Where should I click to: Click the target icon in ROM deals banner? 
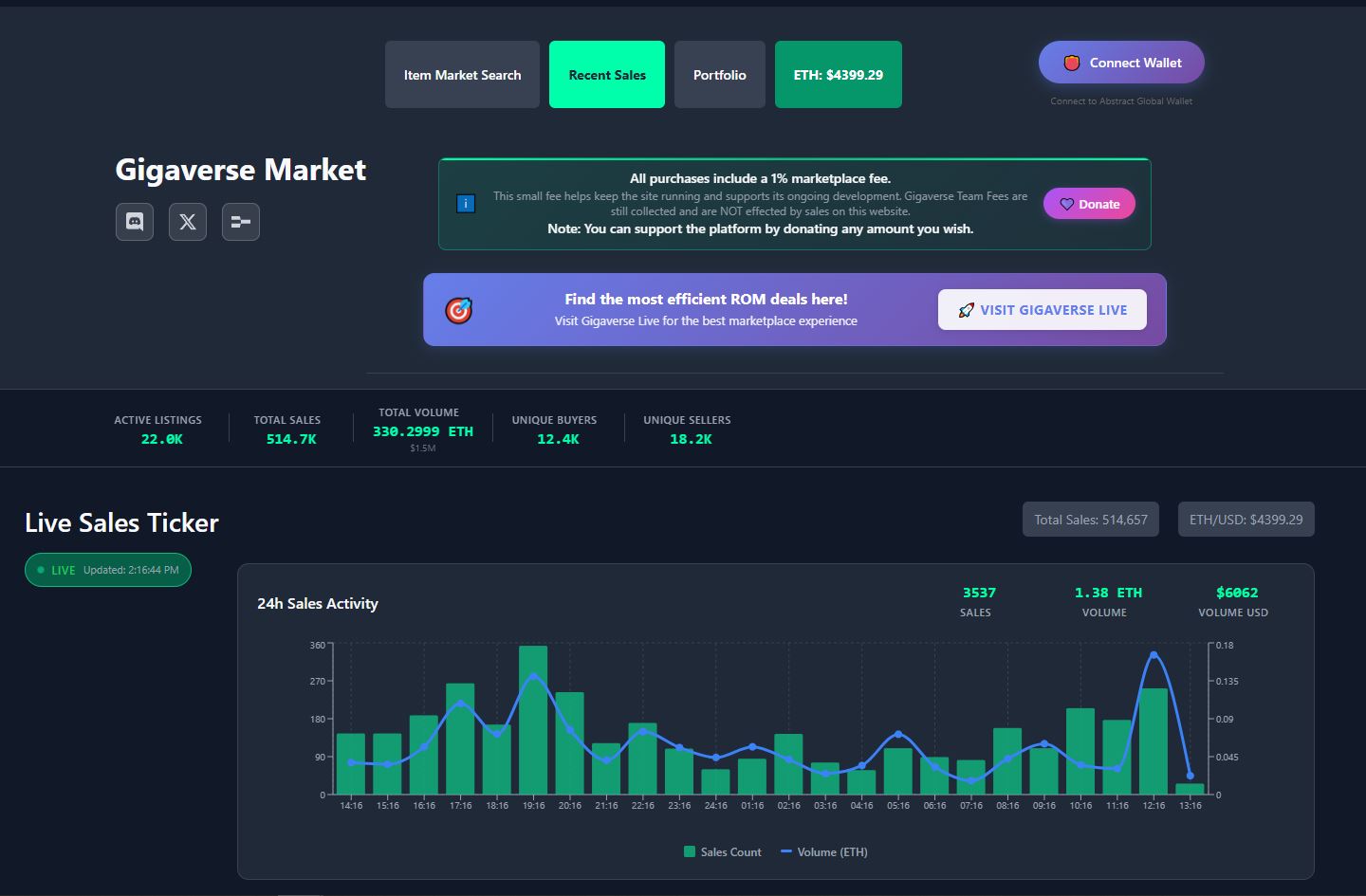(x=459, y=310)
